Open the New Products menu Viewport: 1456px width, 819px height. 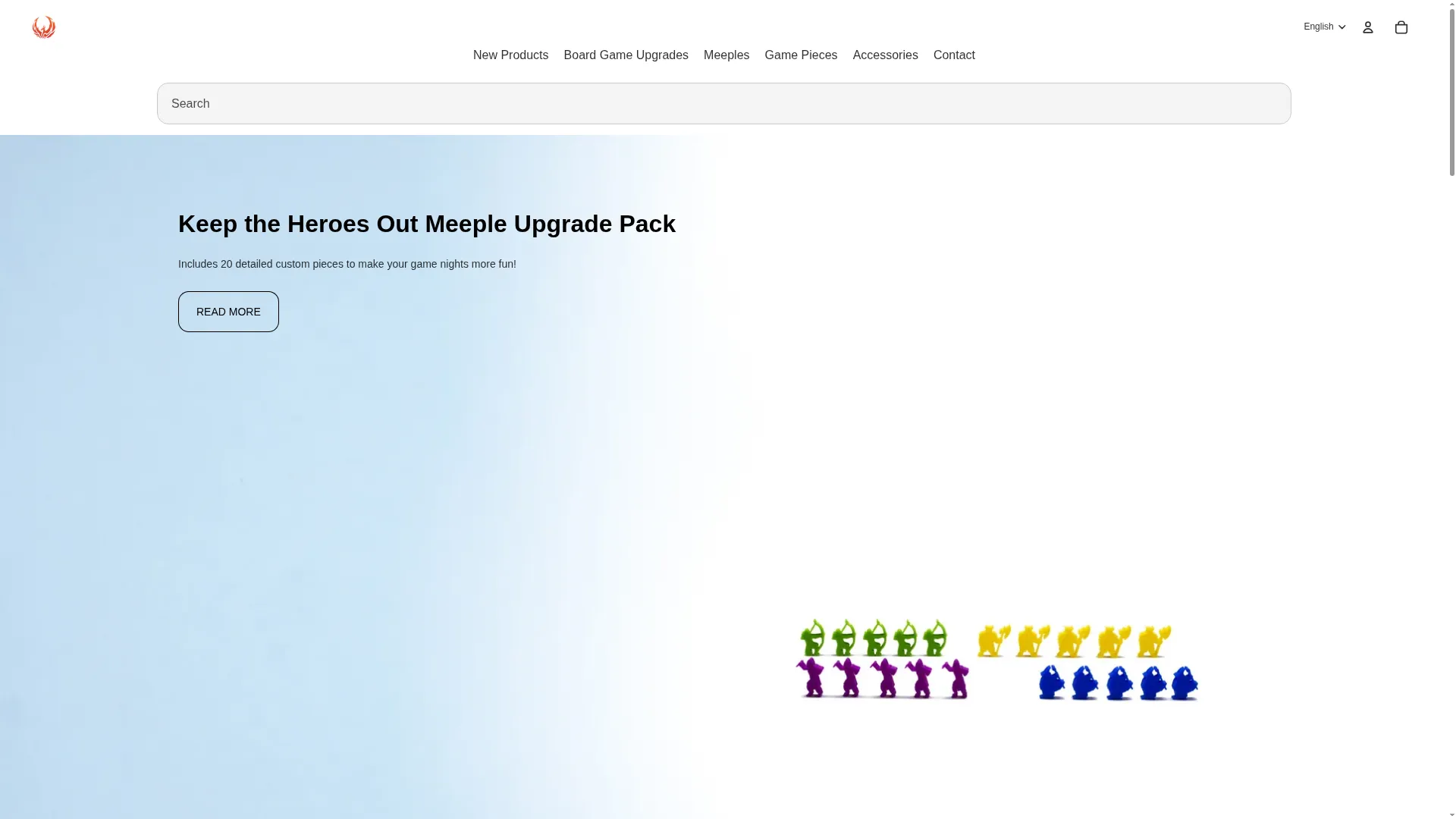point(510,55)
